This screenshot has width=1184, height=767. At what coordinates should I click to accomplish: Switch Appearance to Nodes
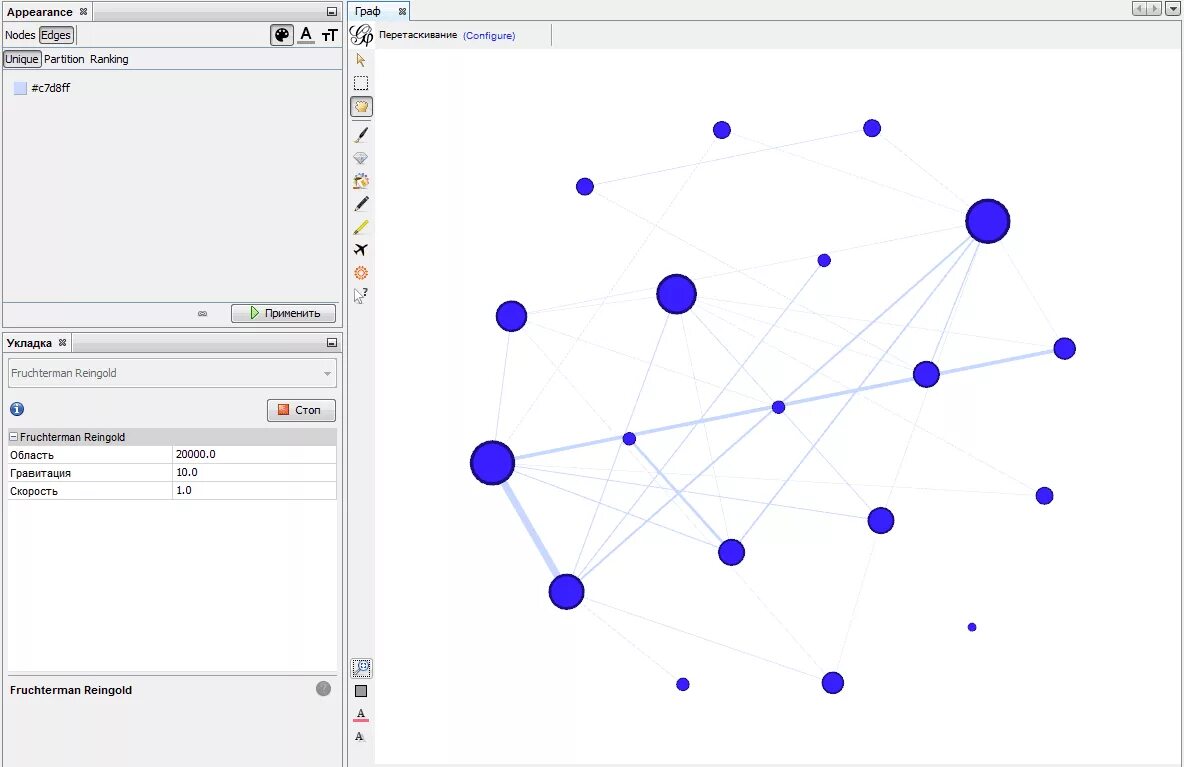[x=20, y=35]
